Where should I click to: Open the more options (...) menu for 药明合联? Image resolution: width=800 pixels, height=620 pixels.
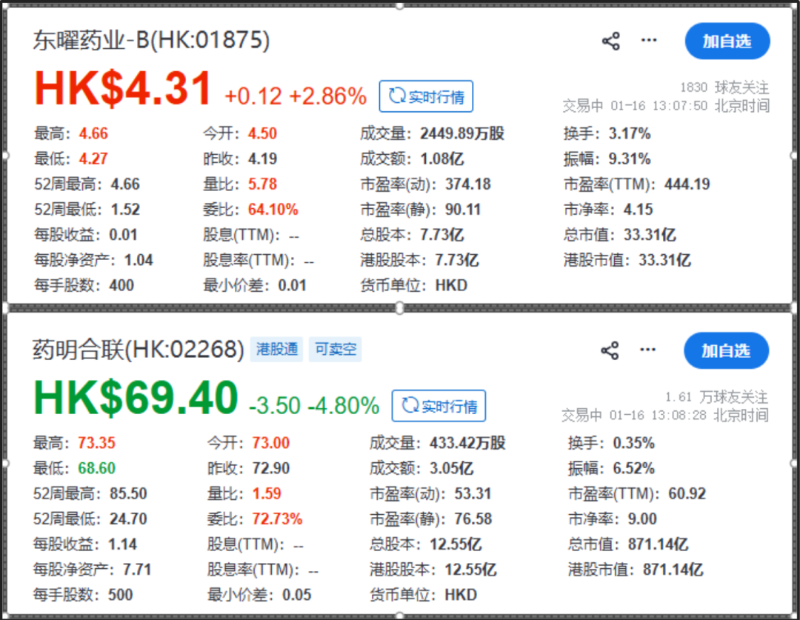click(648, 350)
